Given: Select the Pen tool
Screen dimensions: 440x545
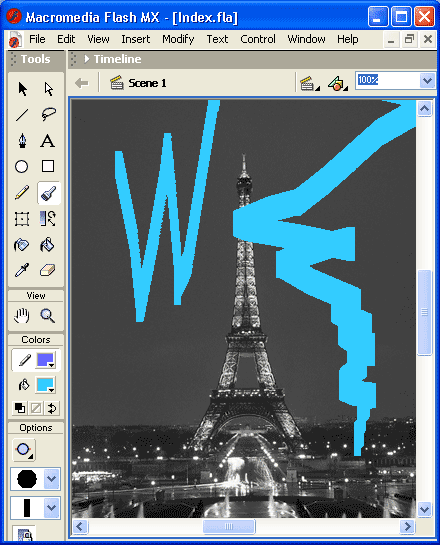Looking at the screenshot, I should (x=23, y=140).
